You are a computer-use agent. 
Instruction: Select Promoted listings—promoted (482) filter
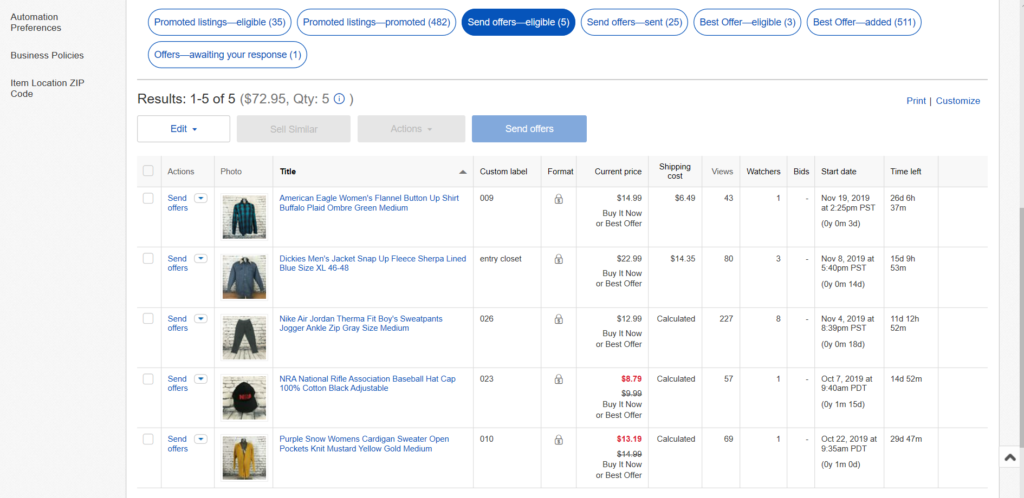(376, 22)
